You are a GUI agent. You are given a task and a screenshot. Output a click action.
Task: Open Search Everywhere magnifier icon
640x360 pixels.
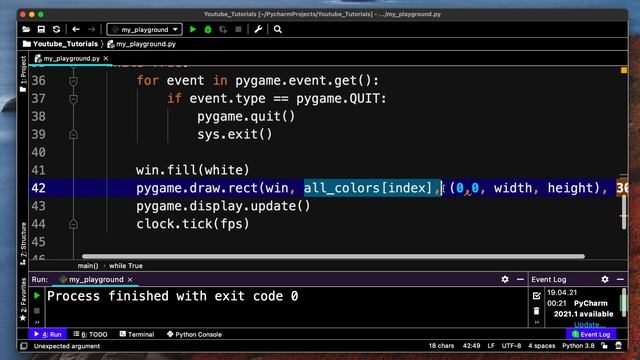[278, 29]
